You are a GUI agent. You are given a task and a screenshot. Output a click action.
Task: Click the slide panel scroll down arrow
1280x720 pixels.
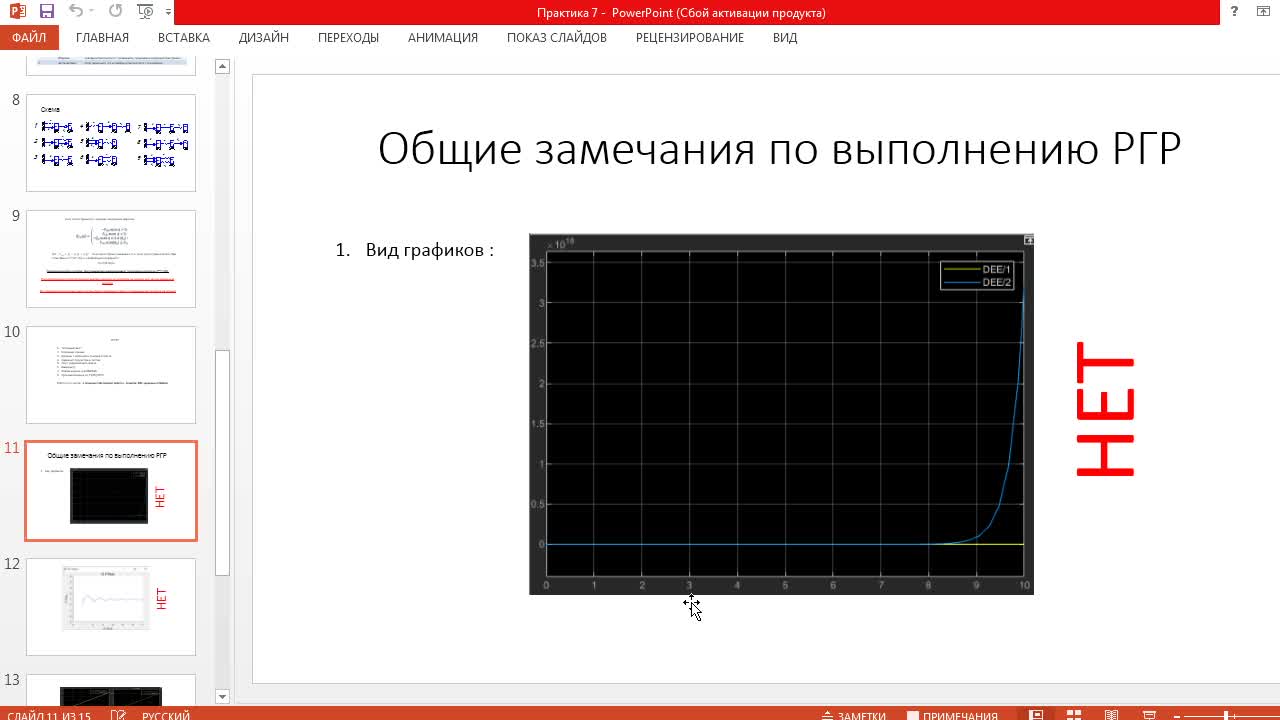pyautogui.click(x=223, y=696)
